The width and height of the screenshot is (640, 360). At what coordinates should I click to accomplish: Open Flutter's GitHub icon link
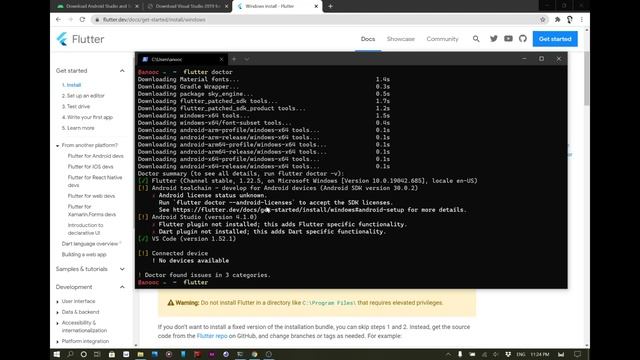tap(523, 39)
